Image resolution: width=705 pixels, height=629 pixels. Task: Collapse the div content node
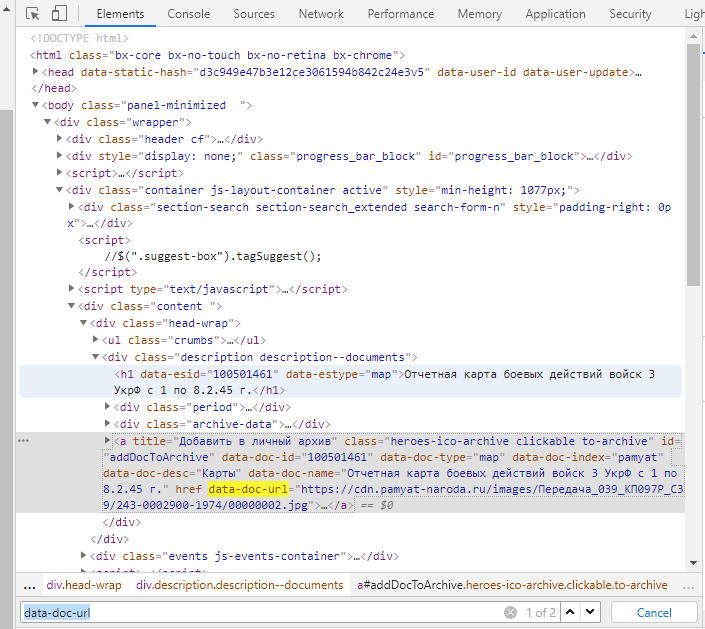pyautogui.click(x=71, y=306)
